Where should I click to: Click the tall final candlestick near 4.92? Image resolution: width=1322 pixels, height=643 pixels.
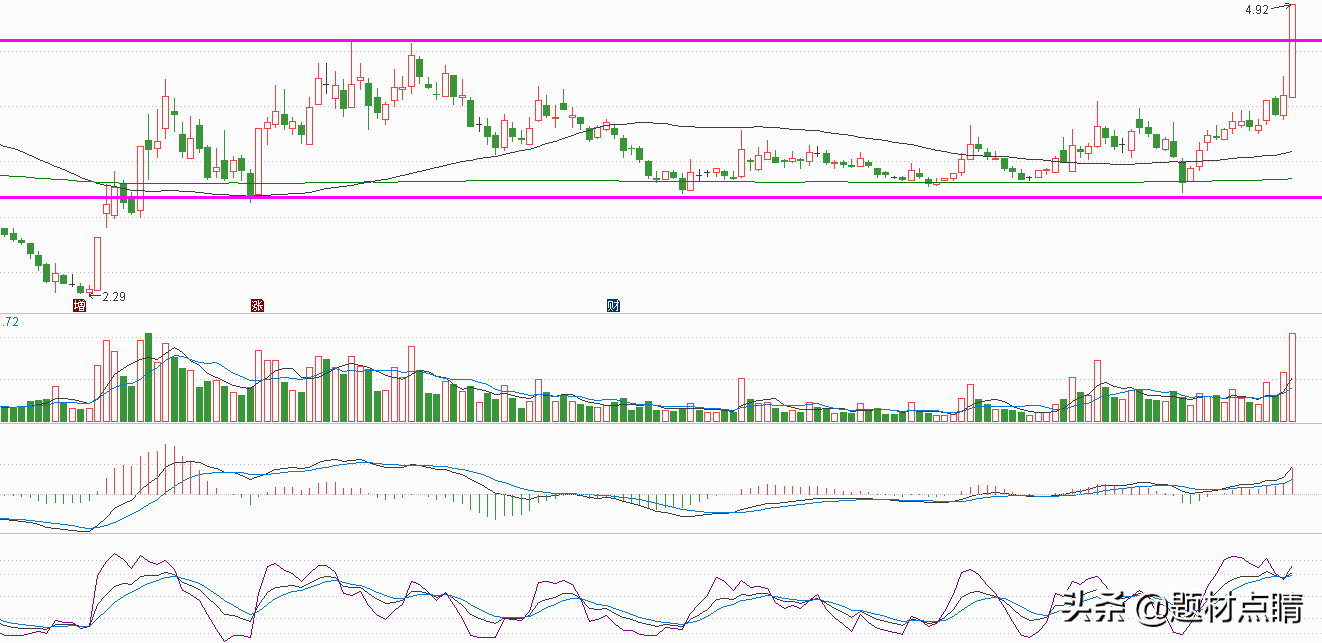pos(1293,51)
